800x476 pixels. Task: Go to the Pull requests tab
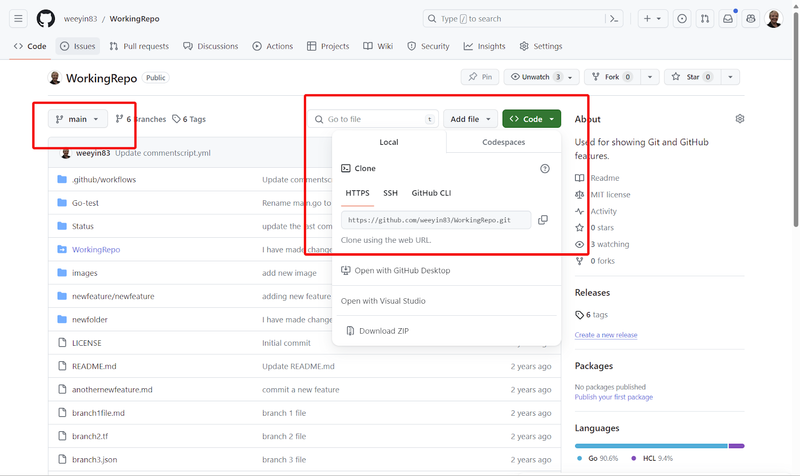pyautogui.click(x=139, y=46)
